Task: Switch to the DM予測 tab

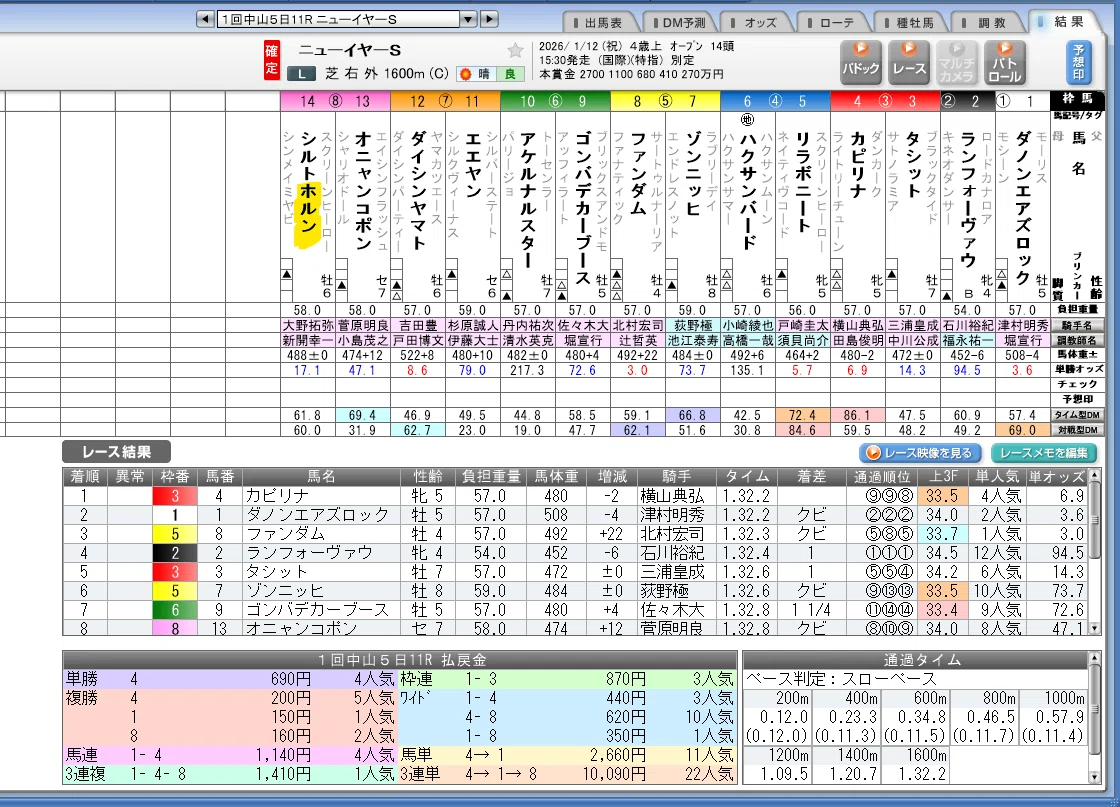Action: [x=683, y=23]
